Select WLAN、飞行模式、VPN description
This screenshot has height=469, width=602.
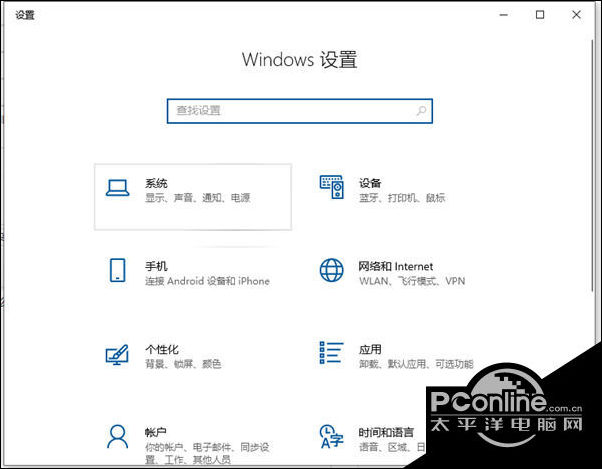(412, 281)
